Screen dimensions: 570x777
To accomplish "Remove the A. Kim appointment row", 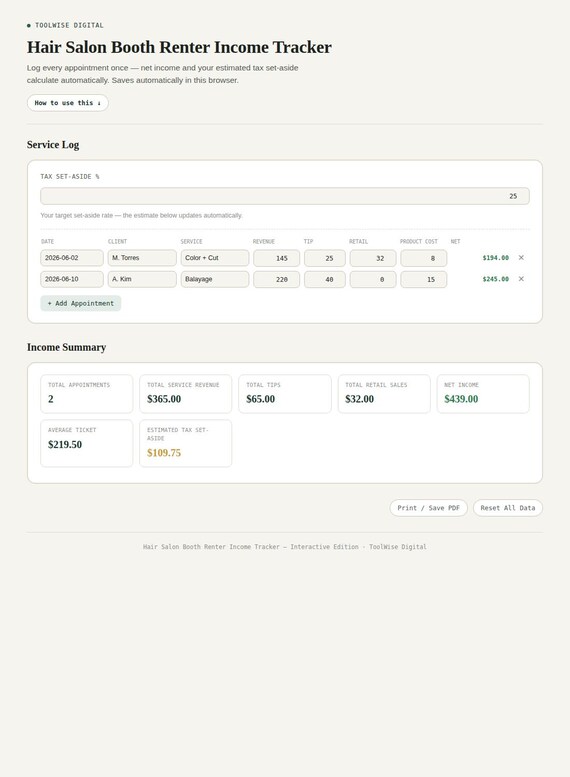I will click(521, 279).
